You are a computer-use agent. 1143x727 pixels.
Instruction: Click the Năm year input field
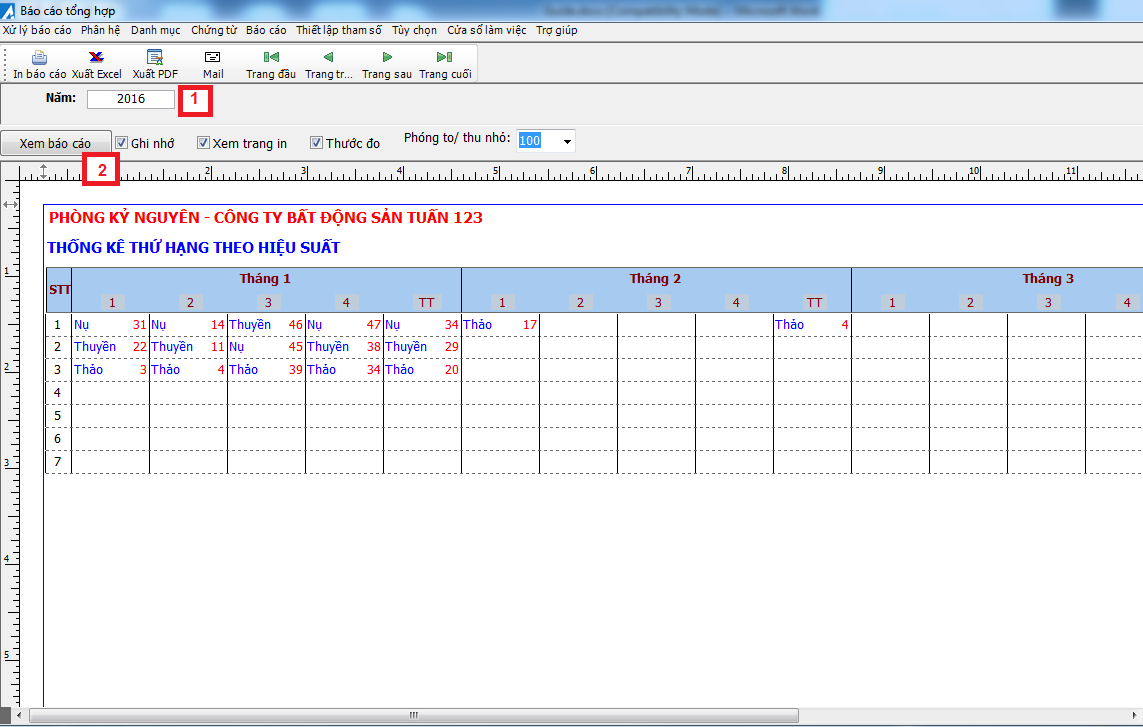(131, 99)
